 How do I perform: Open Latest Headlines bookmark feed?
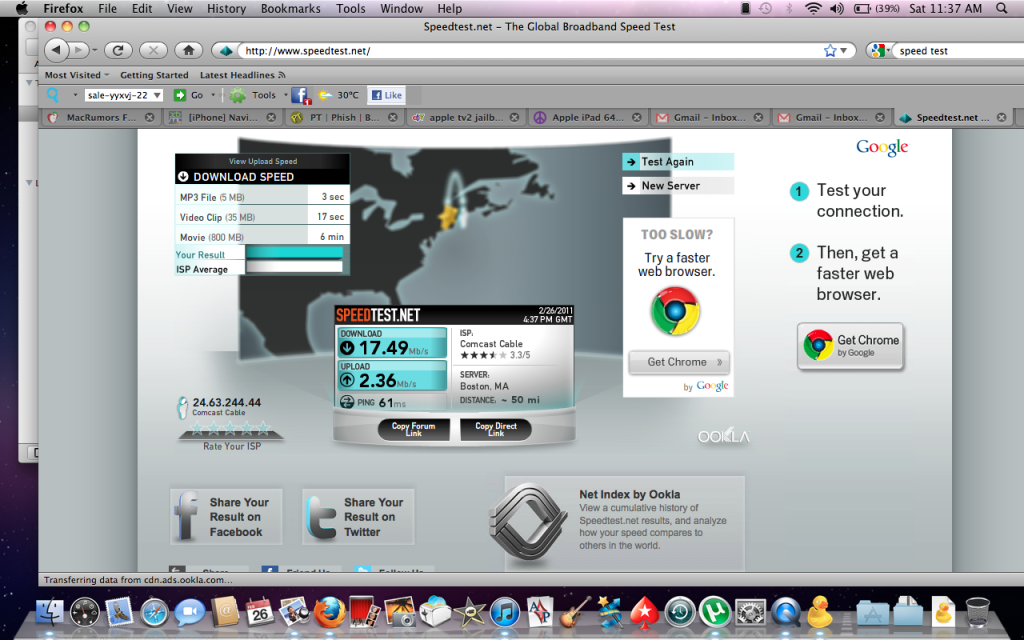(242, 75)
